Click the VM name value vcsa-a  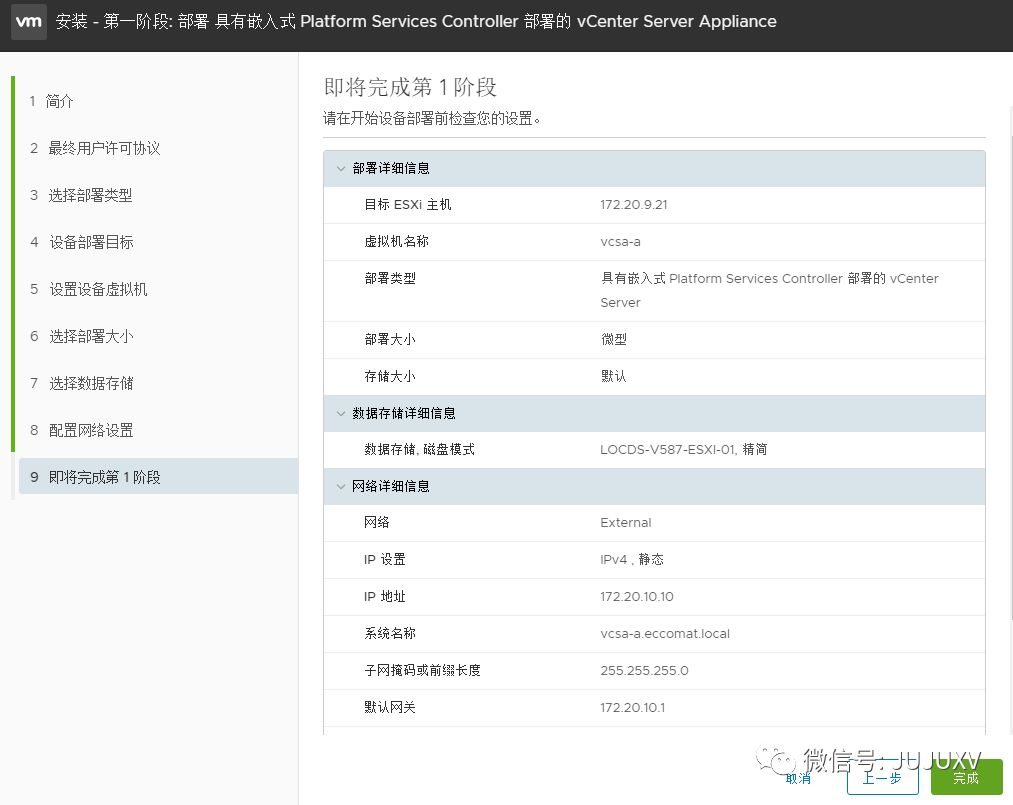620,242
